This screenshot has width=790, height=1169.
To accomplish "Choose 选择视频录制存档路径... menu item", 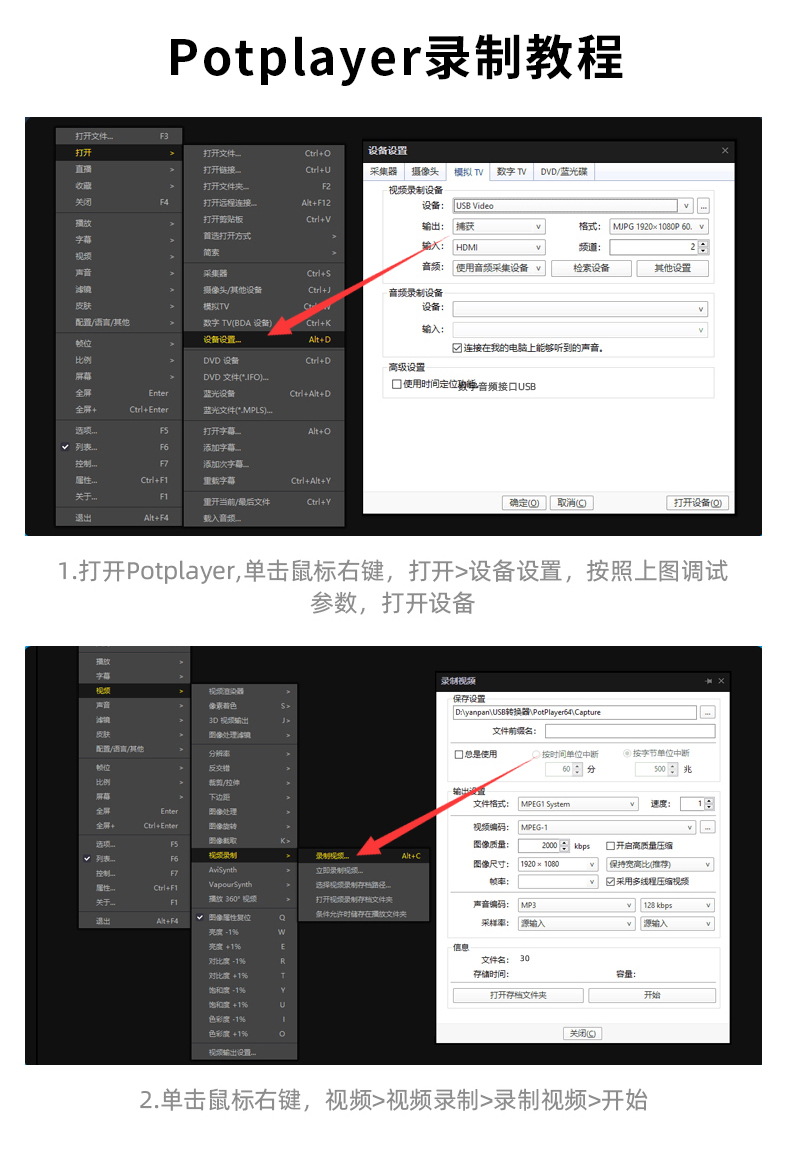I will click(364, 884).
